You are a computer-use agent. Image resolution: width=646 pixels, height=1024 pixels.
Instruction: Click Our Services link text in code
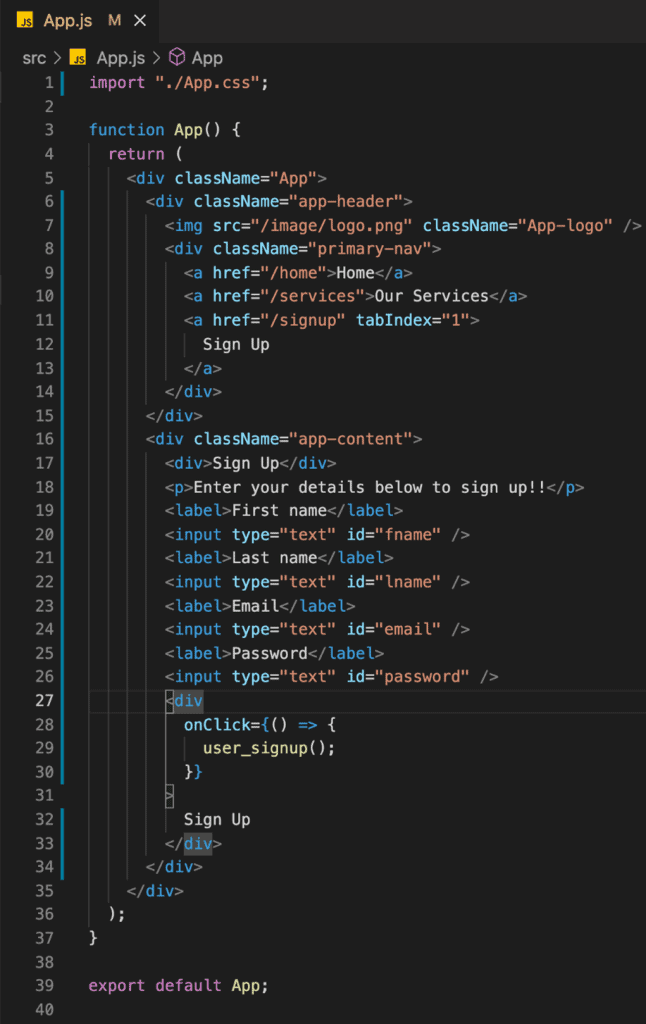coord(431,296)
